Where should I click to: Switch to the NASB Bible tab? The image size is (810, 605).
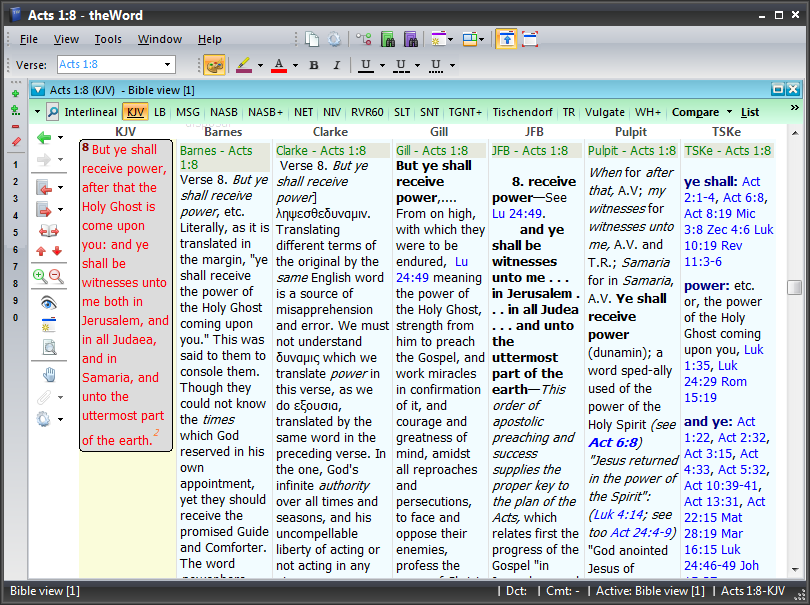click(224, 112)
